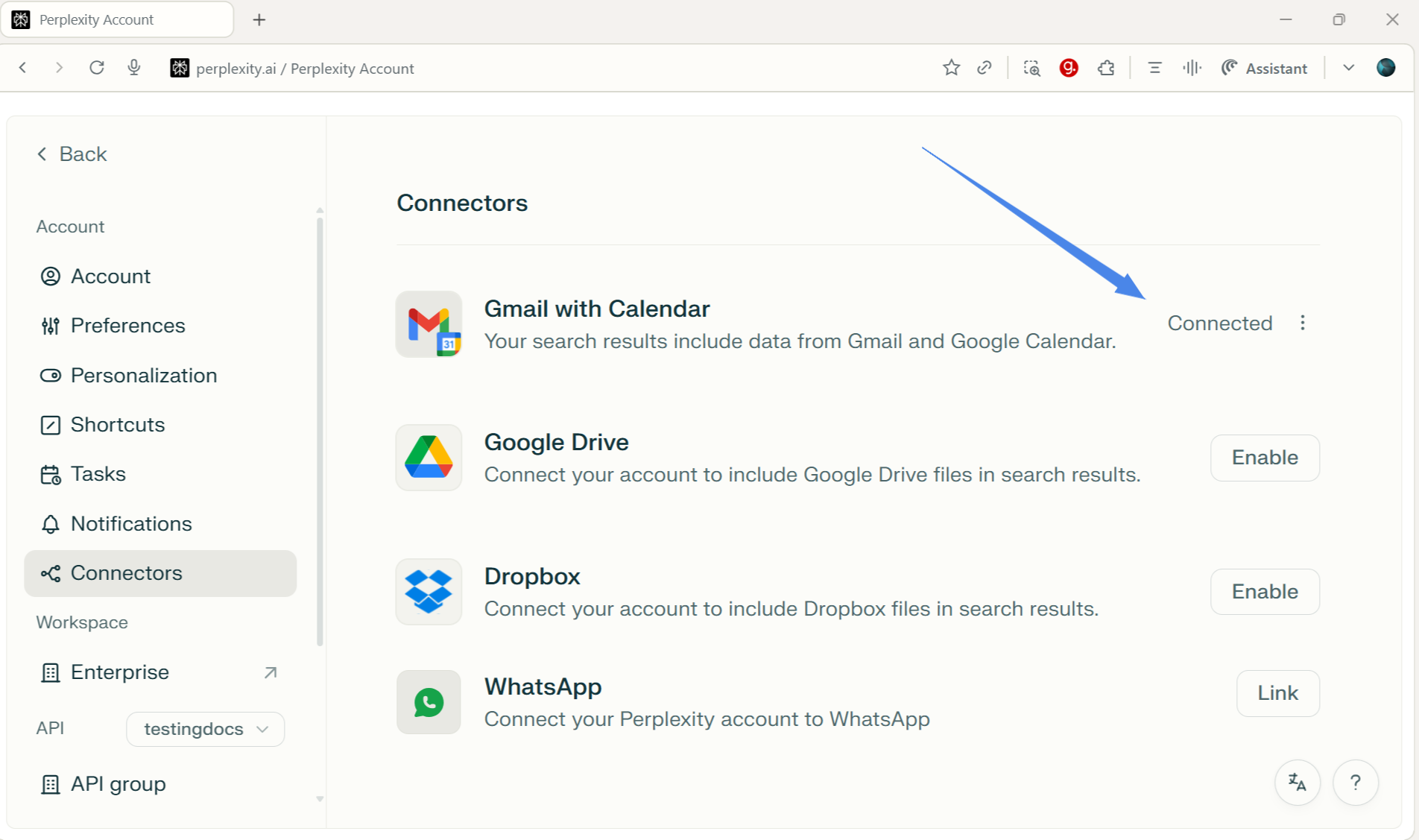Click the copy link icon in toolbar
This screenshot has width=1419, height=840.
click(x=985, y=68)
